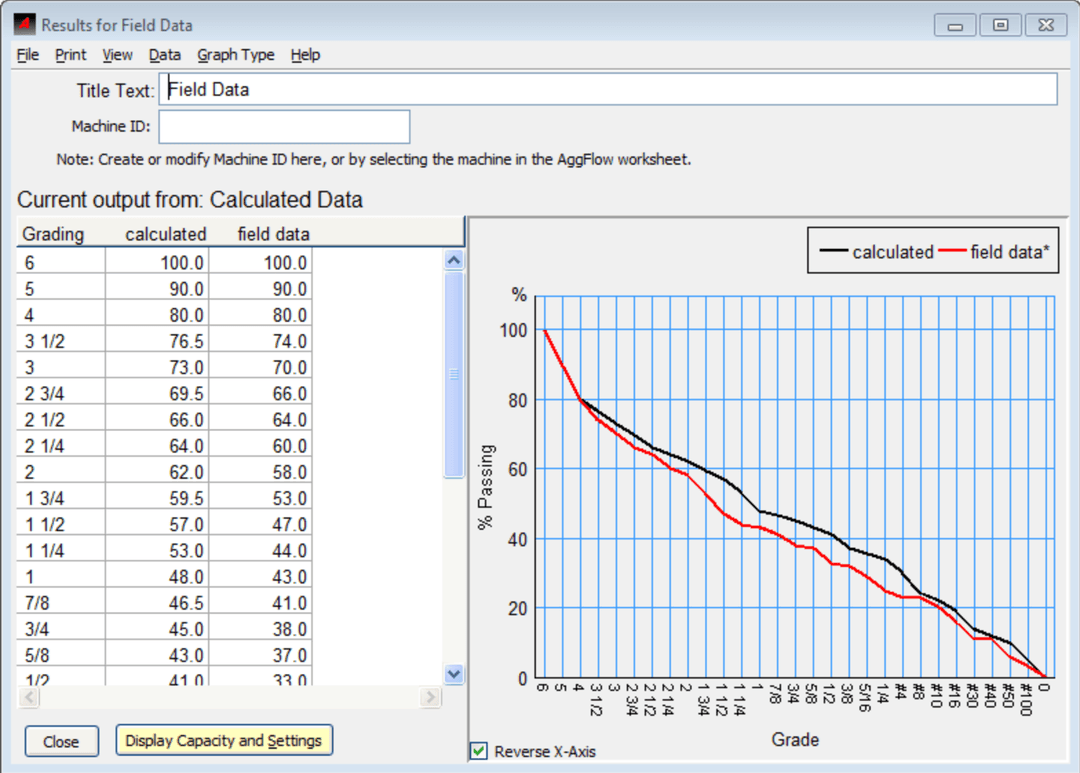Maximize the Results for Field Data window

(x=1000, y=25)
